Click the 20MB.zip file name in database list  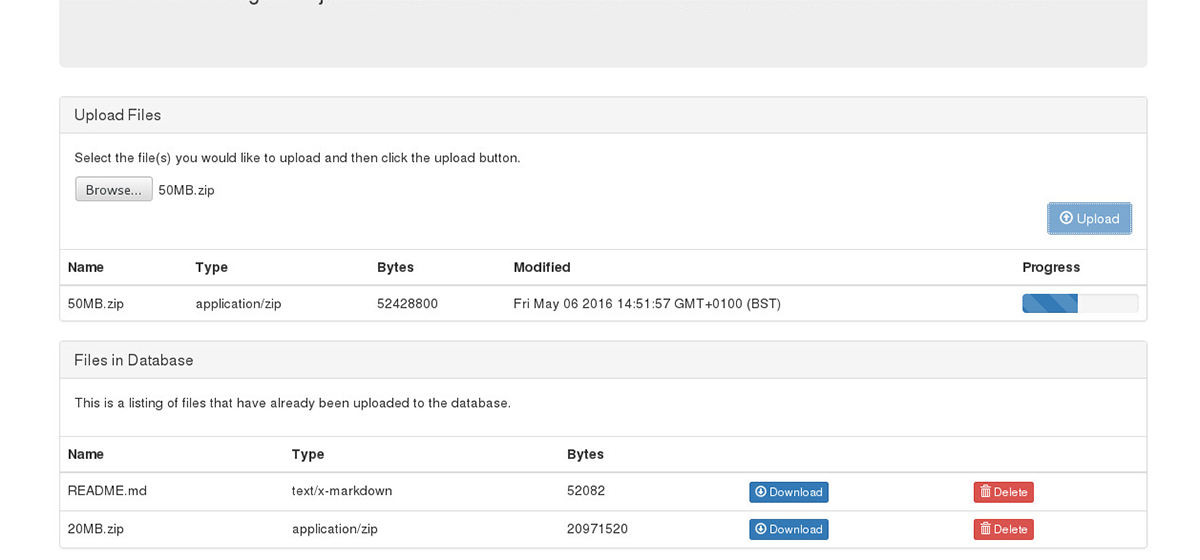[96, 528]
